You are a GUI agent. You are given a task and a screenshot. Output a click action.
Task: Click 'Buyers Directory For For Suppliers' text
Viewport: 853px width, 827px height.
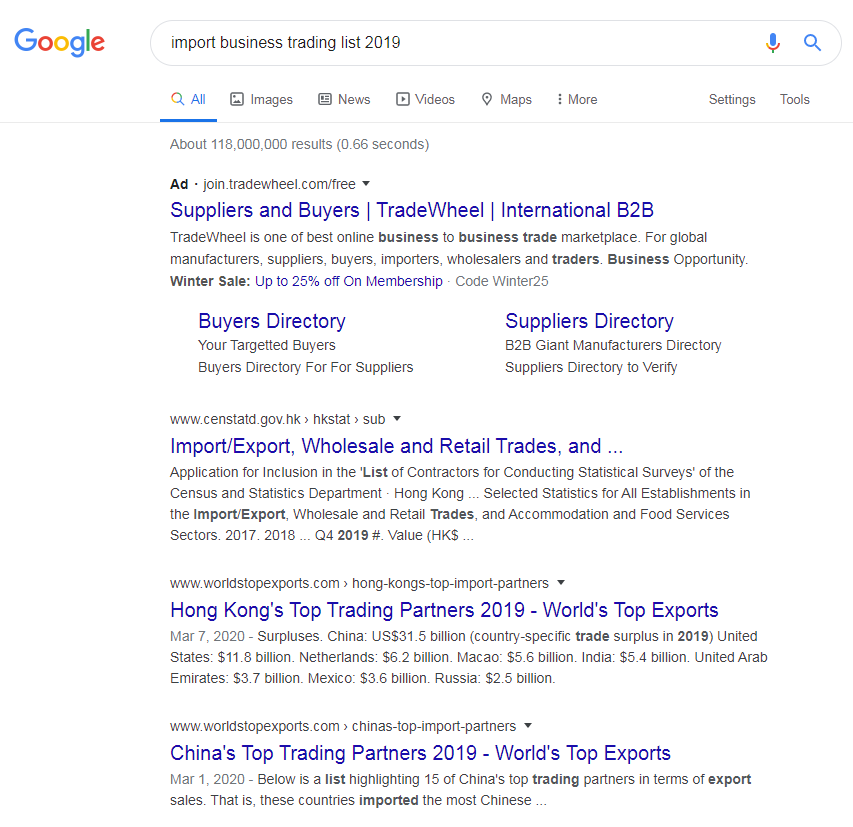[305, 367]
